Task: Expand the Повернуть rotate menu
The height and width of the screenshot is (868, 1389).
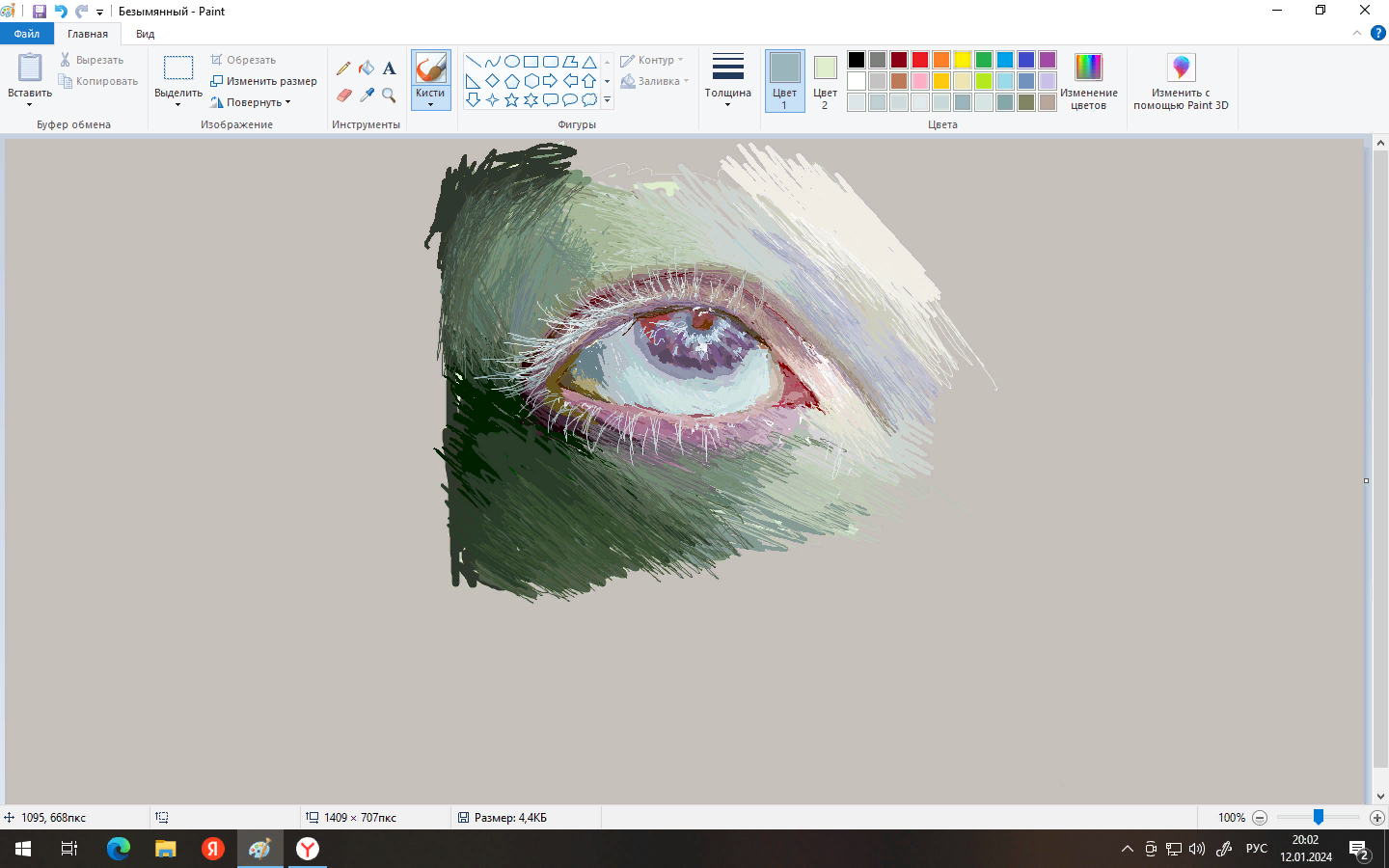Action: pyautogui.click(x=253, y=102)
